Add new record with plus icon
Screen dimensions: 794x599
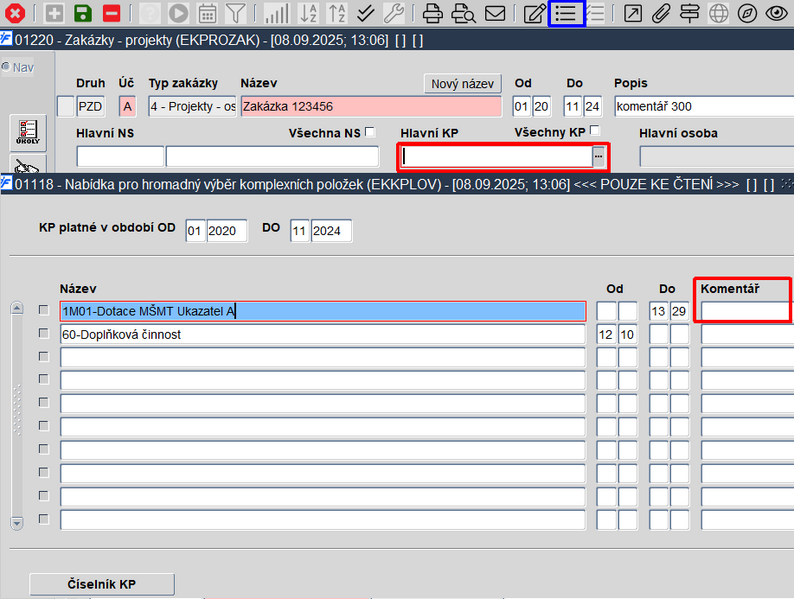click(54, 13)
